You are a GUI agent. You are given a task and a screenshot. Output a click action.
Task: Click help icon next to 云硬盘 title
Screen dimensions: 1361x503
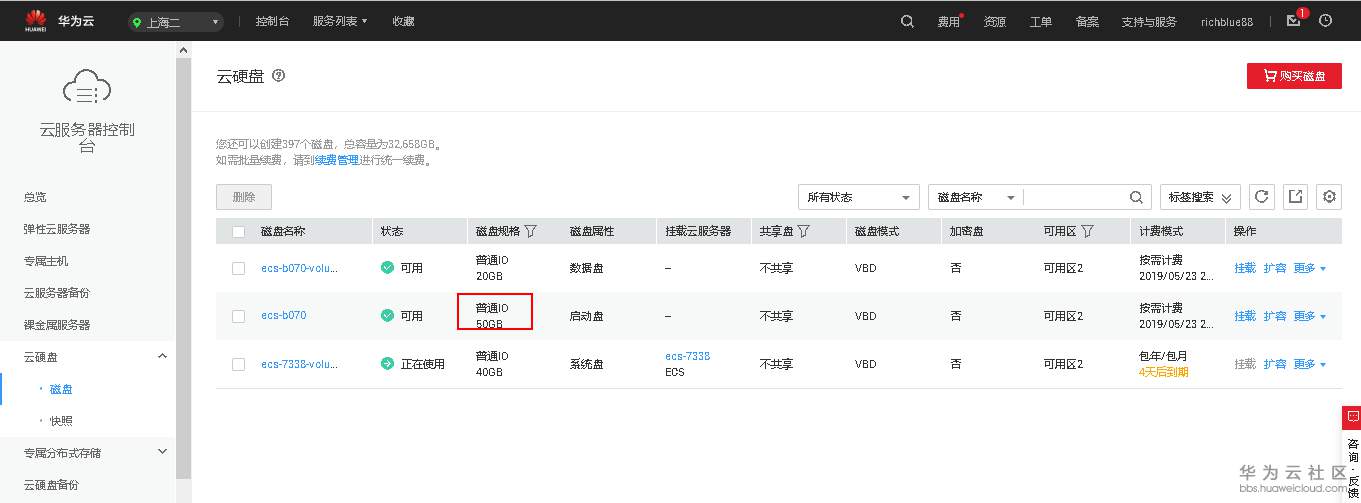point(279,75)
